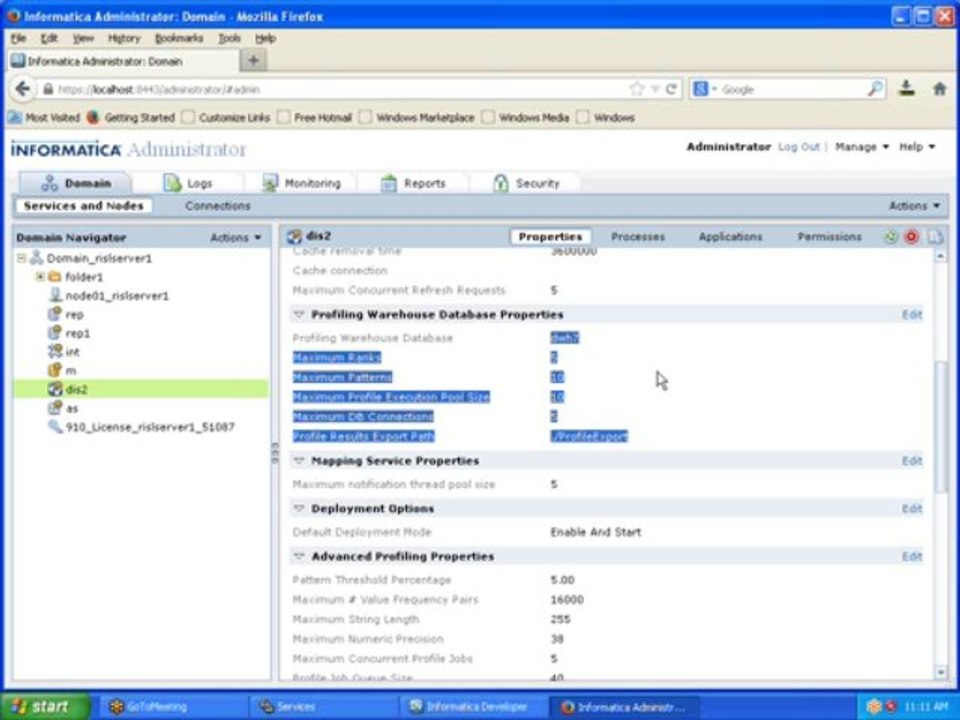Screen dimensions: 960x720
Task: Select the m service icon in navigator
Action: pyautogui.click(x=55, y=370)
